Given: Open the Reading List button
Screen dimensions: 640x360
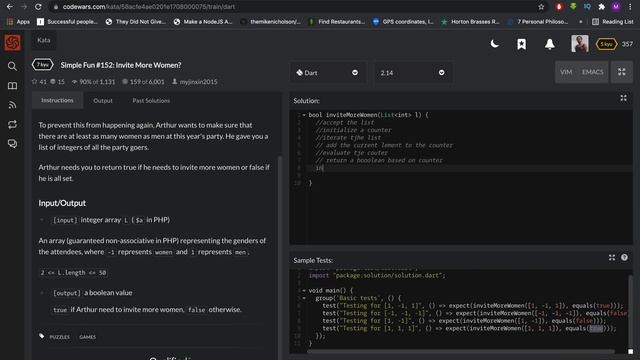Looking at the screenshot, I should (x=613, y=22).
